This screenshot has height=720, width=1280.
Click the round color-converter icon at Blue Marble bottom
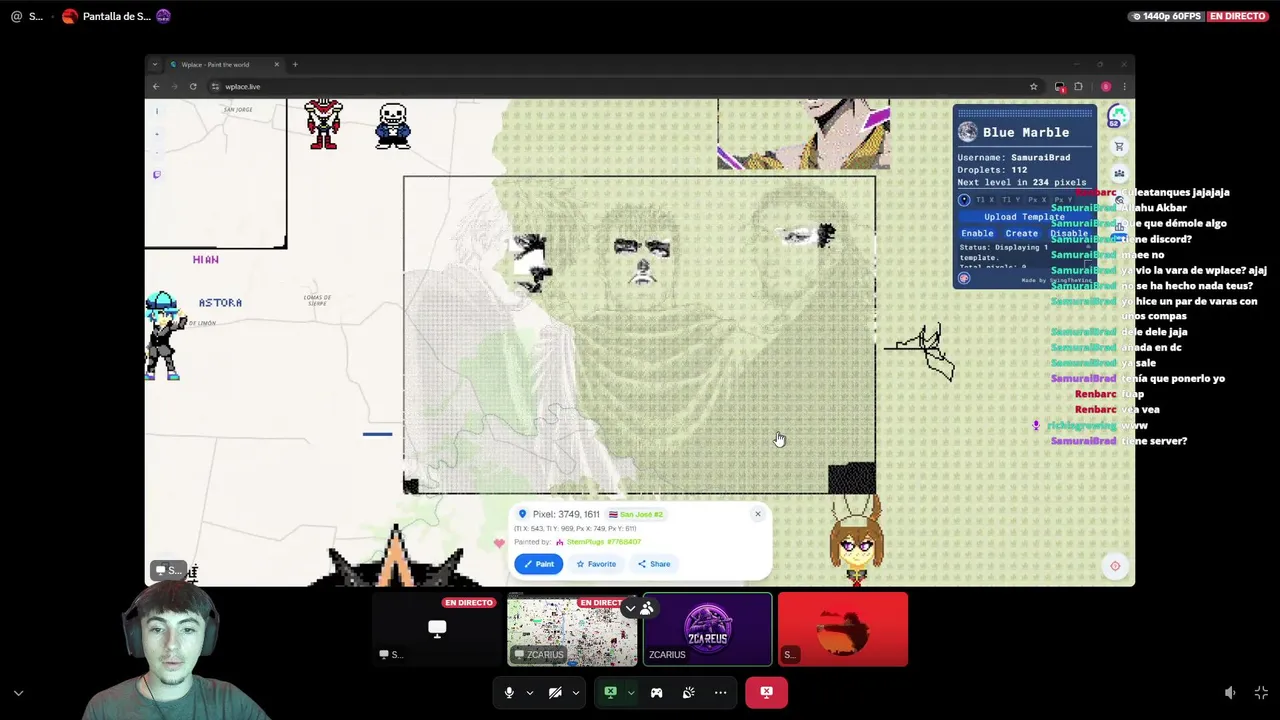click(x=964, y=279)
